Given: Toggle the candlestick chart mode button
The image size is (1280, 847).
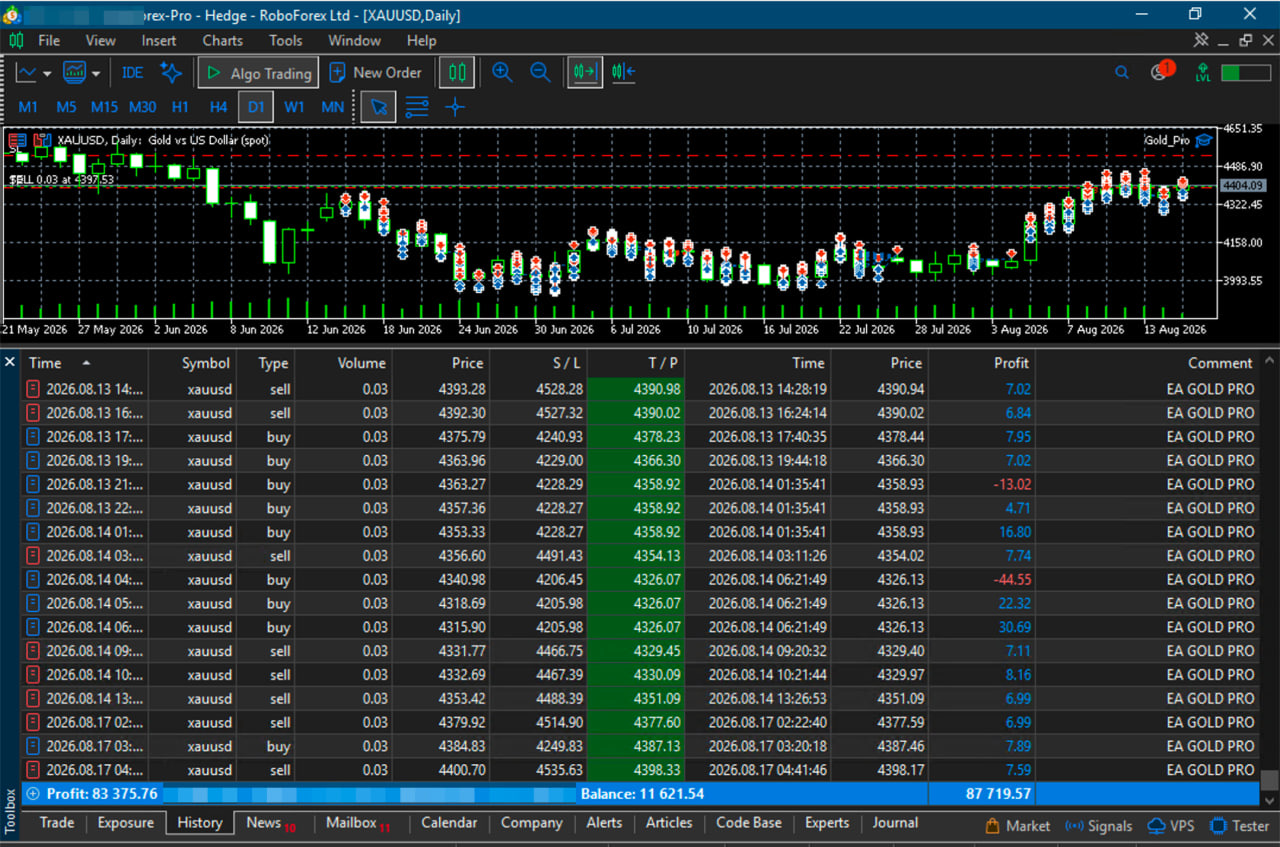Looking at the screenshot, I should tap(457, 73).
